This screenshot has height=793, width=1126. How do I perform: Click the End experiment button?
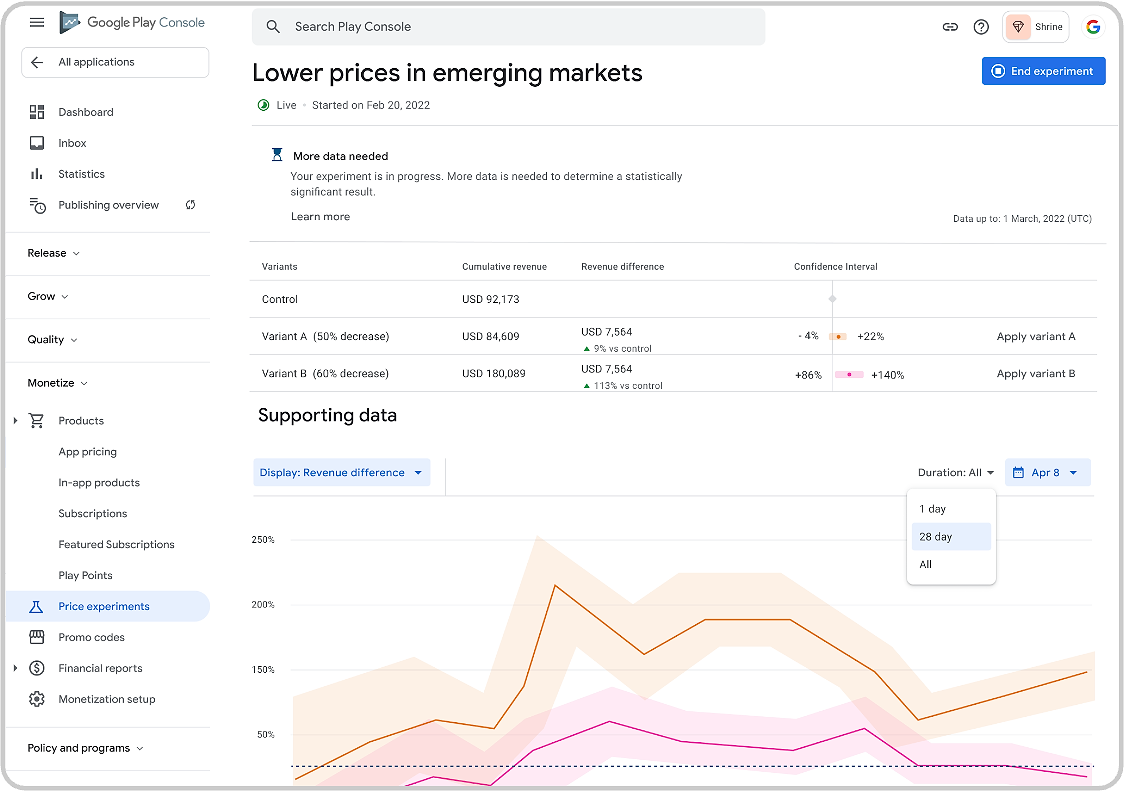click(1043, 71)
